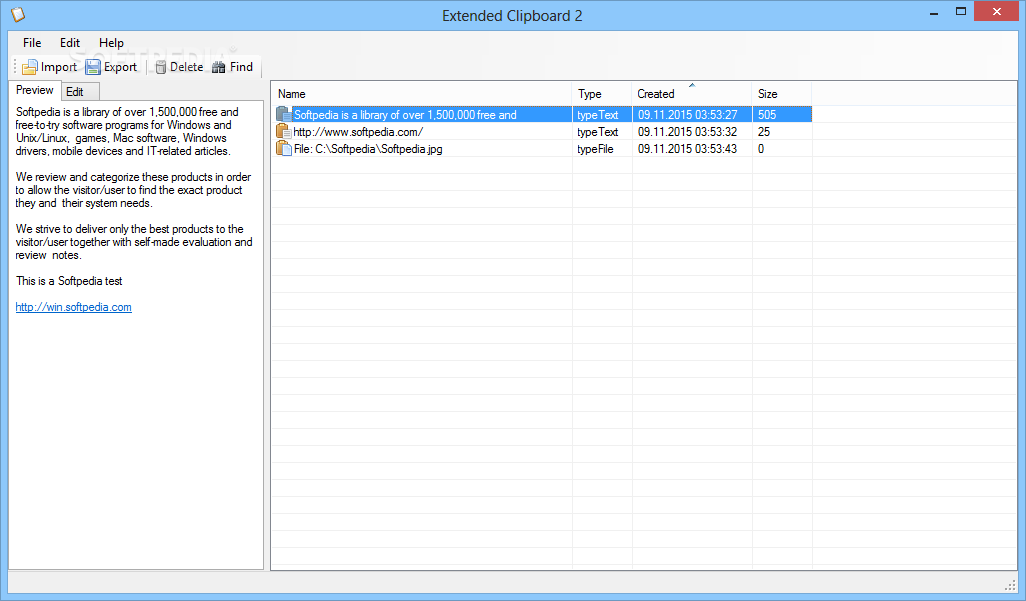Screen dimensions: 1026x601
Task: Click the typeText cell of the selected row
Action: pos(597,115)
